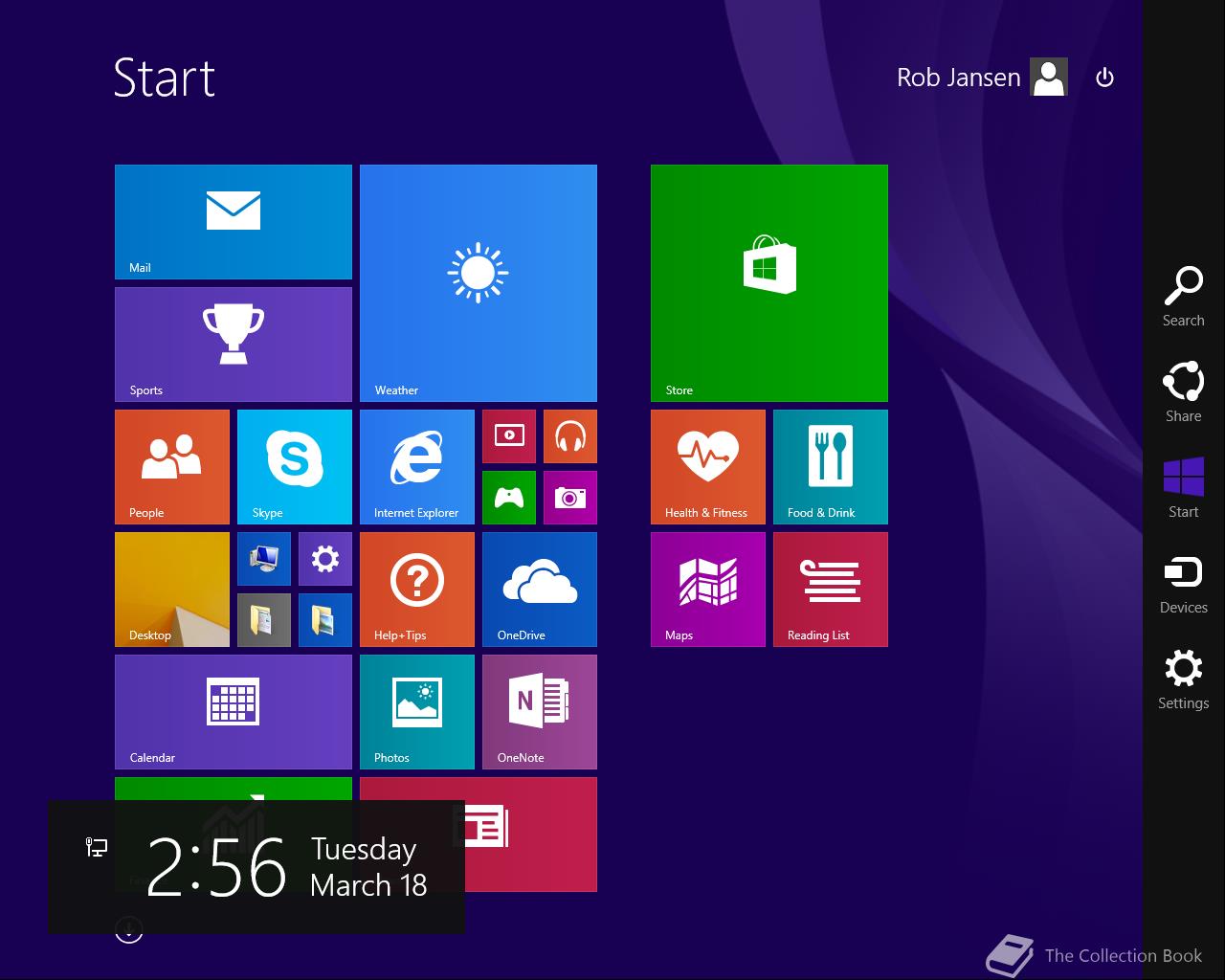Open the Health & Fitness tile
Viewport: 1225px width, 980px height.
(x=708, y=467)
